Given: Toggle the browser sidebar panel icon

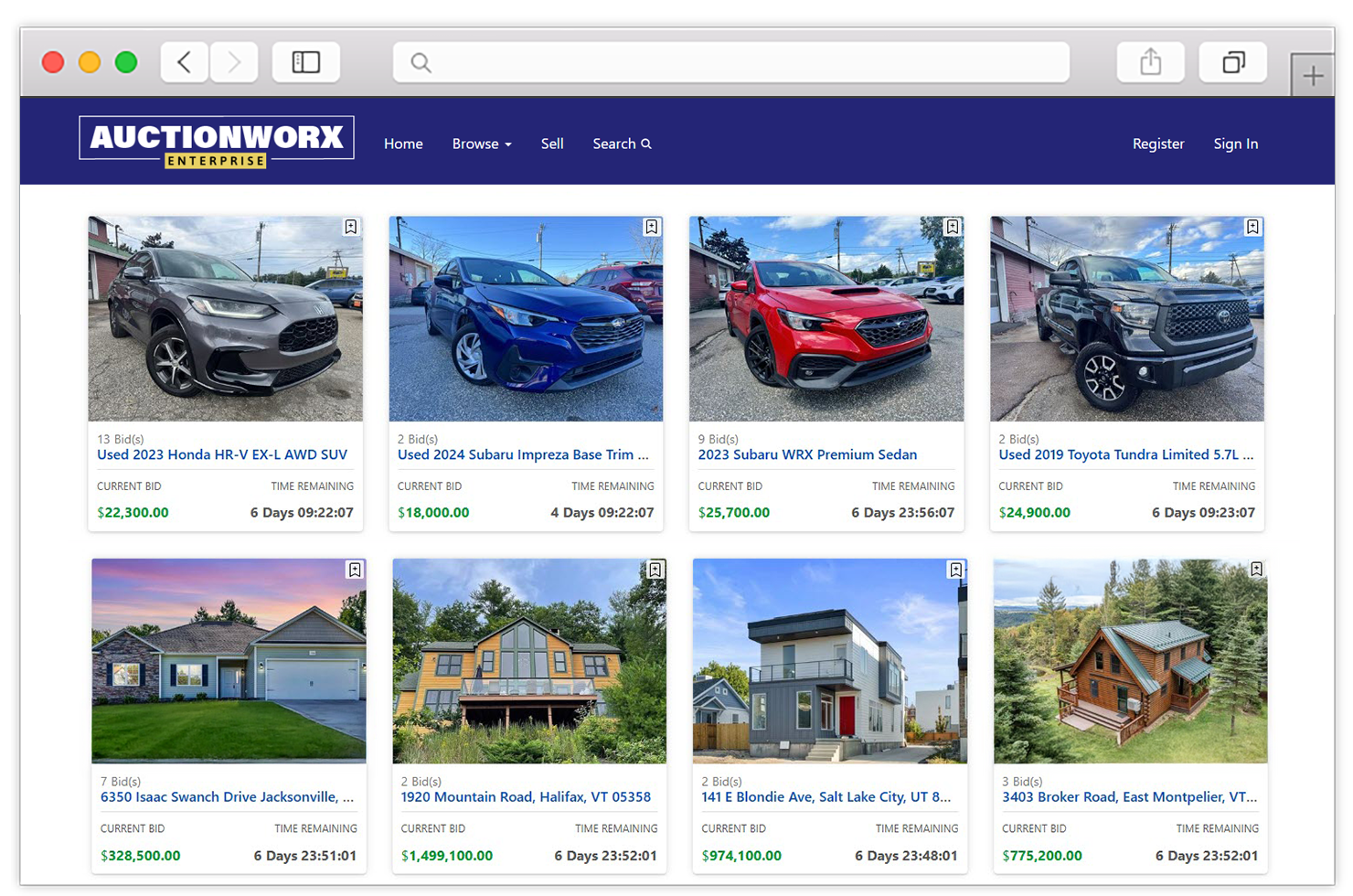Looking at the screenshot, I should click(x=306, y=62).
